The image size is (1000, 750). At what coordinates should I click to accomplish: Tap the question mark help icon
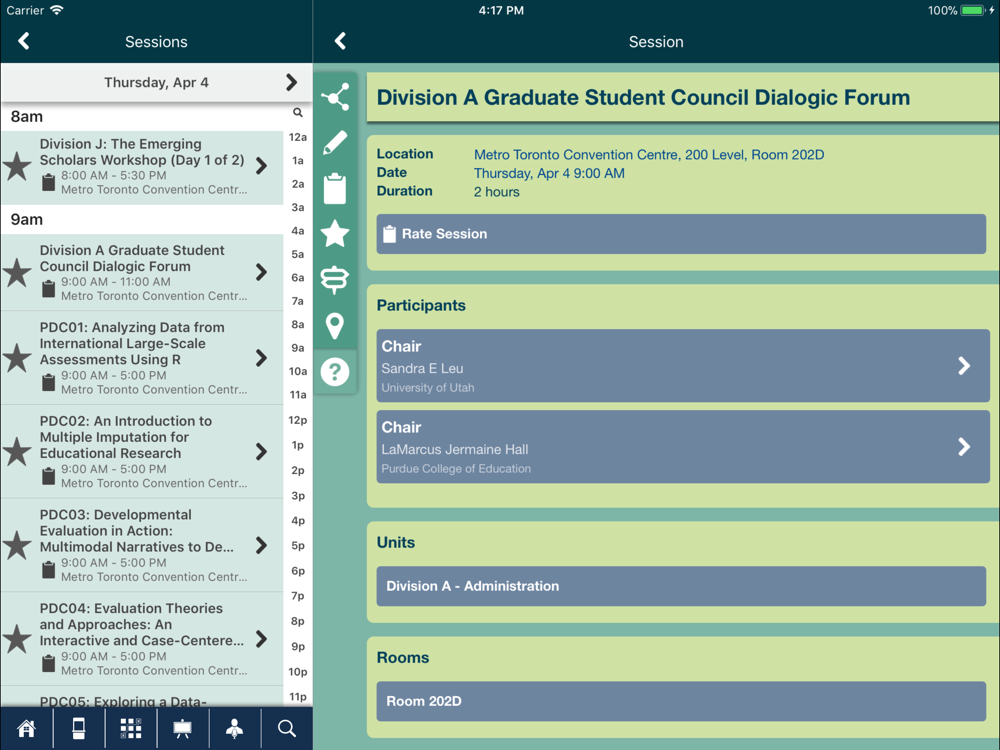click(335, 372)
